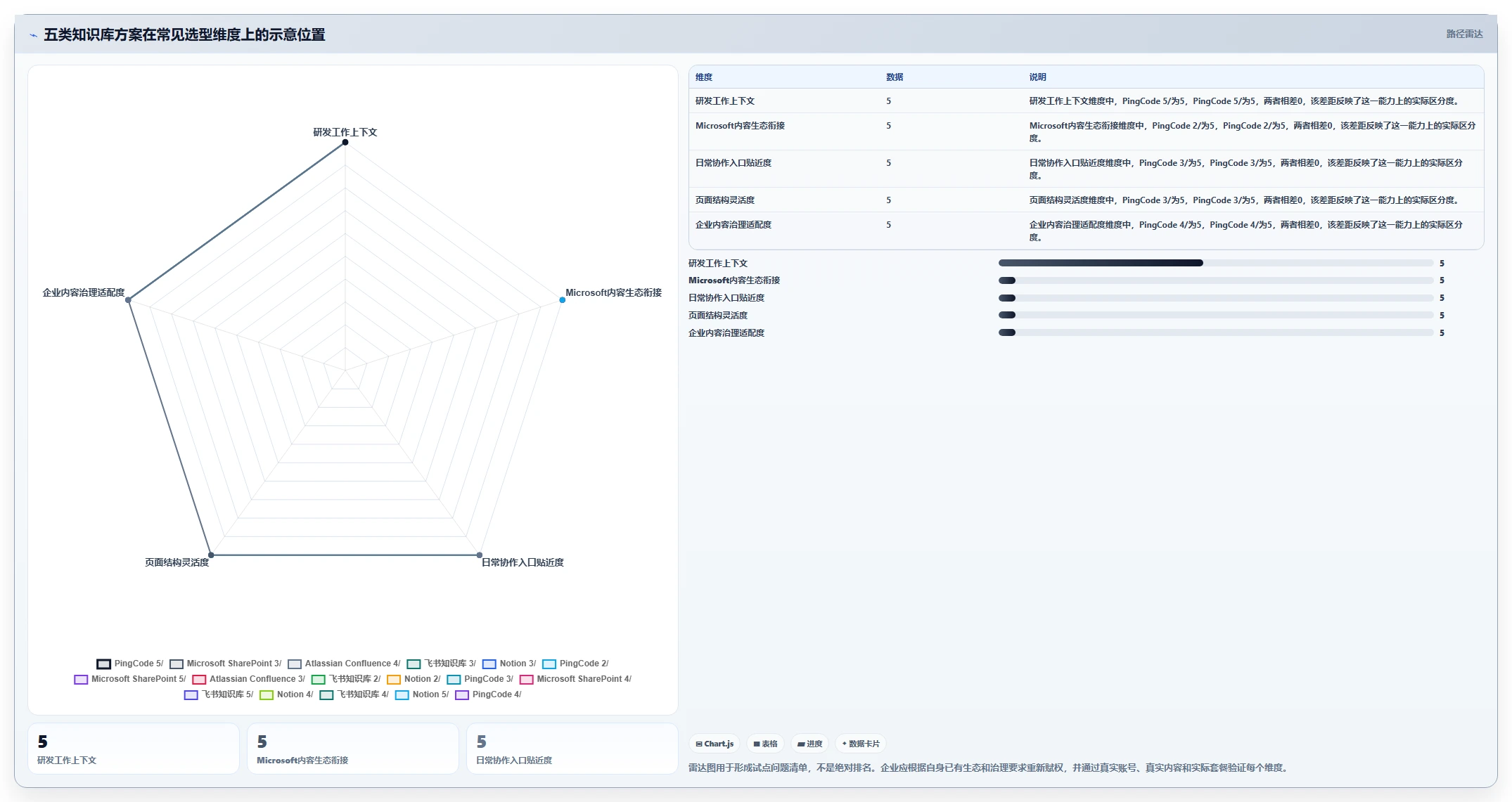Click the page title 五类知识库方案在常见选型维度上的示意位置
1512x802 pixels.
(184, 34)
